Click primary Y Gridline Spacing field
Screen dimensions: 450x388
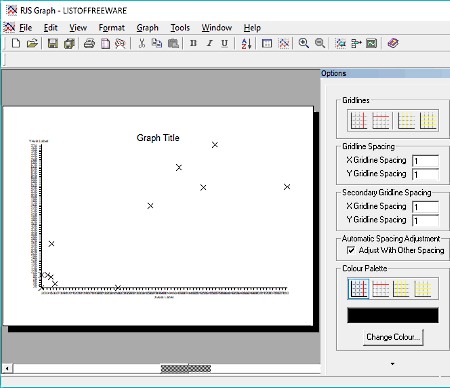pyautogui.click(x=425, y=174)
